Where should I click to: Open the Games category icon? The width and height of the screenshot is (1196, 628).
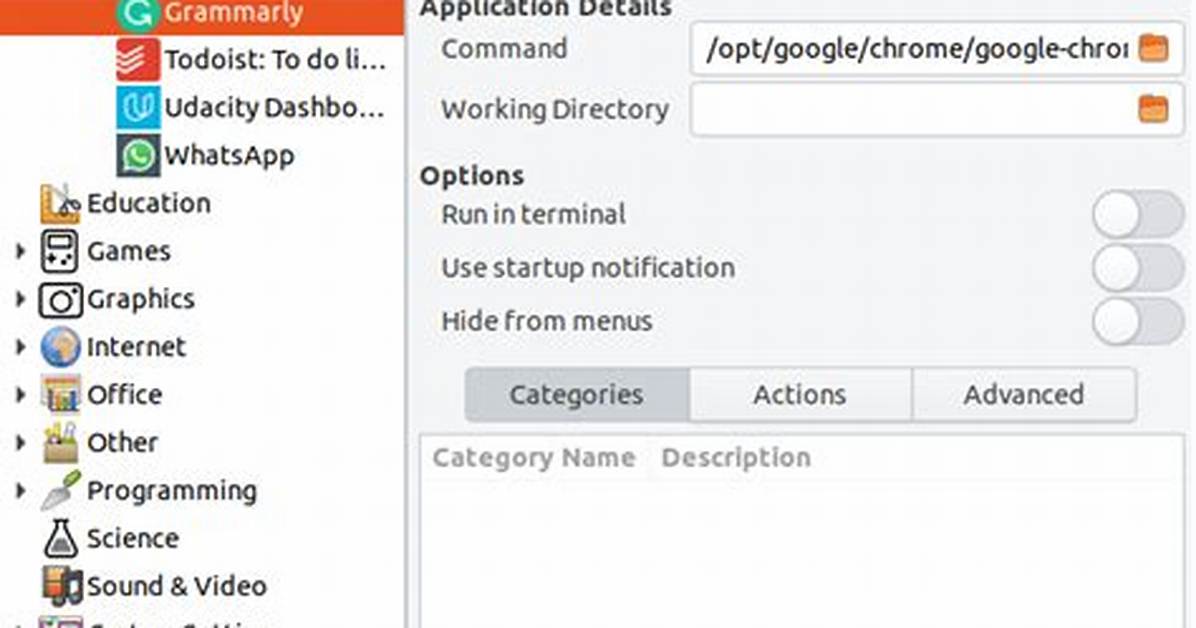click(x=59, y=252)
